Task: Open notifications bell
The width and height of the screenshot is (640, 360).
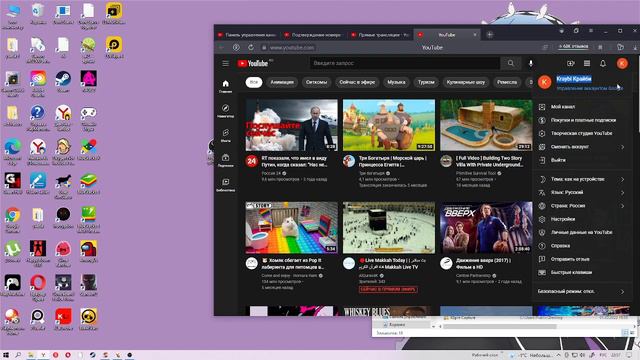Action: [x=603, y=63]
